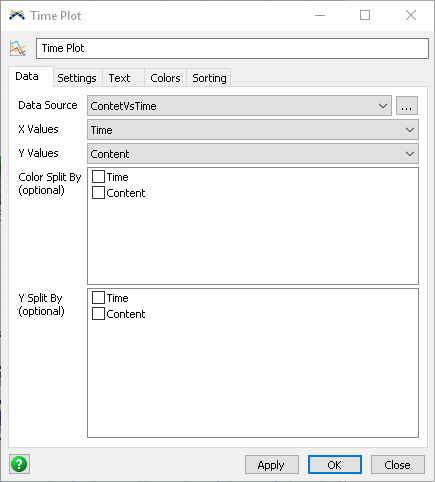Image resolution: width=435 pixels, height=482 pixels.
Task: Open the Sorting tab
Action: pyautogui.click(x=209, y=78)
